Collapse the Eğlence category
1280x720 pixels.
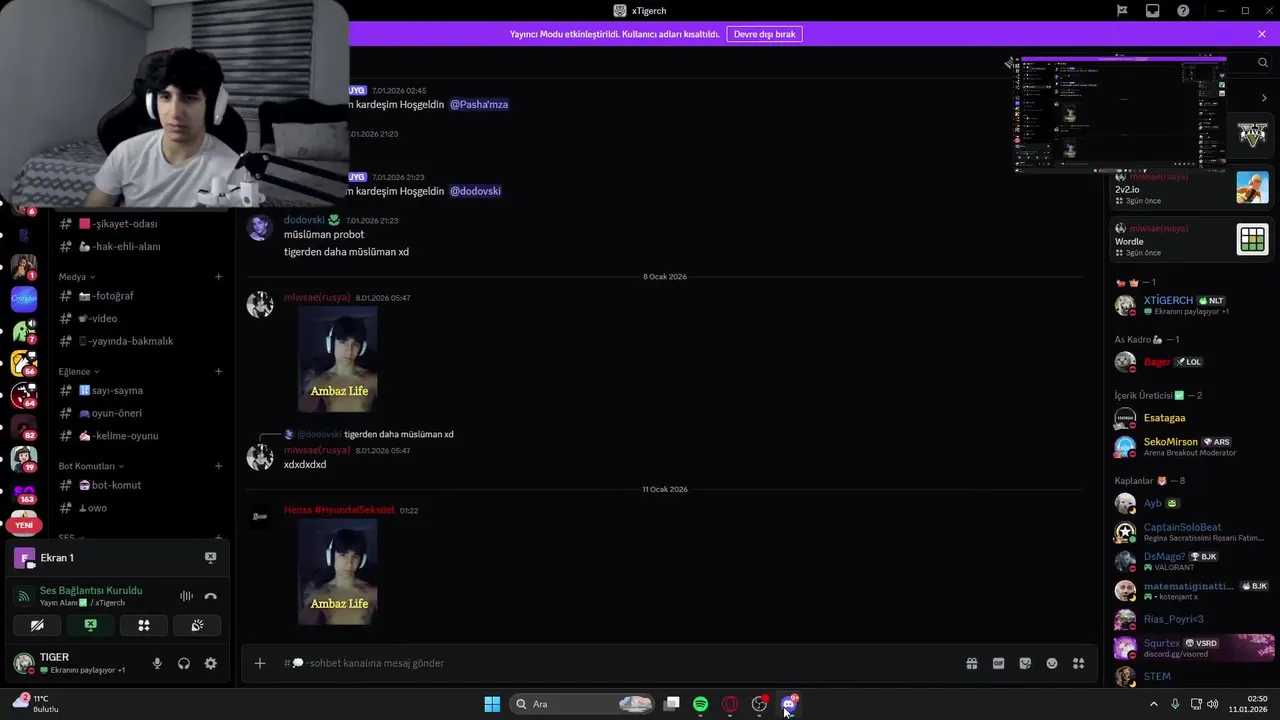click(x=78, y=372)
